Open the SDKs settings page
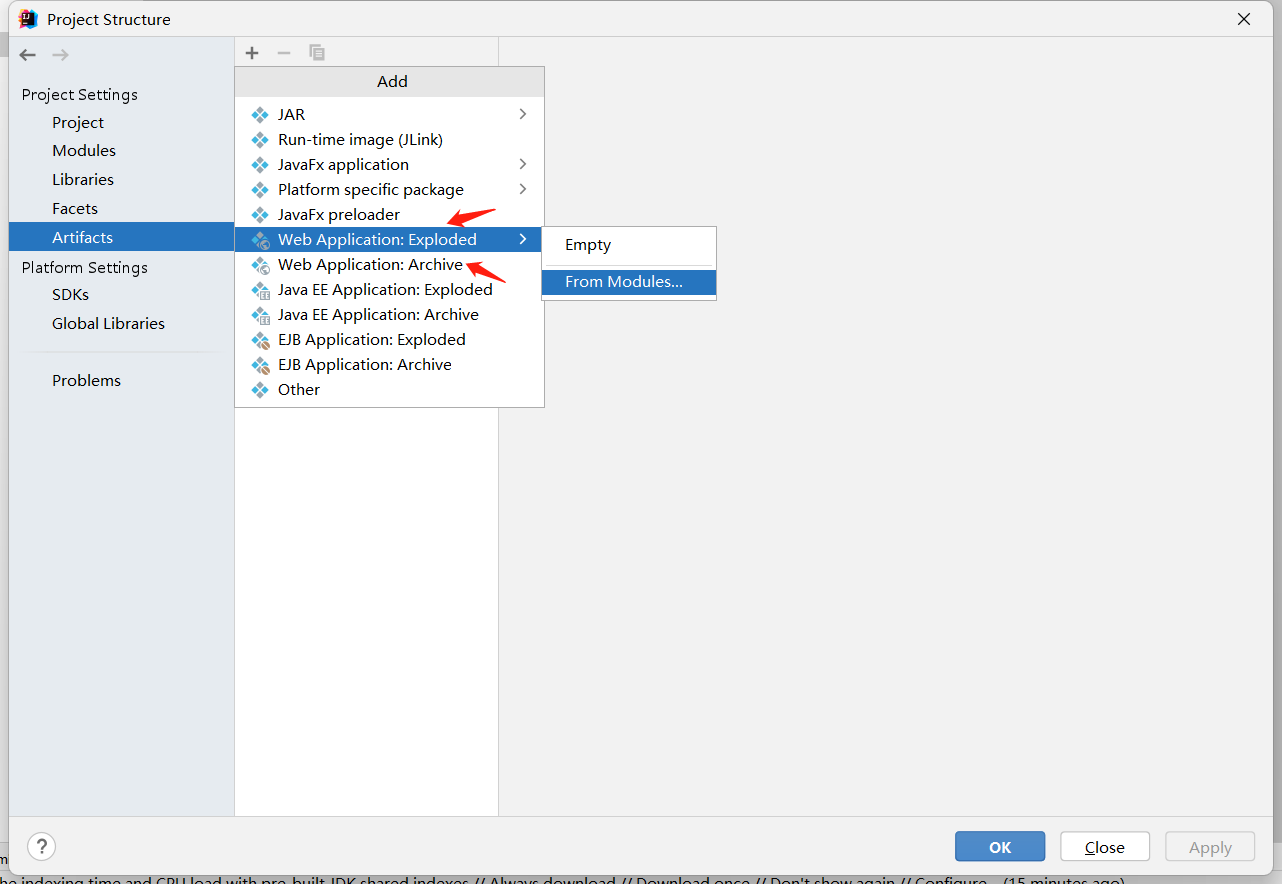 click(x=70, y=295)
